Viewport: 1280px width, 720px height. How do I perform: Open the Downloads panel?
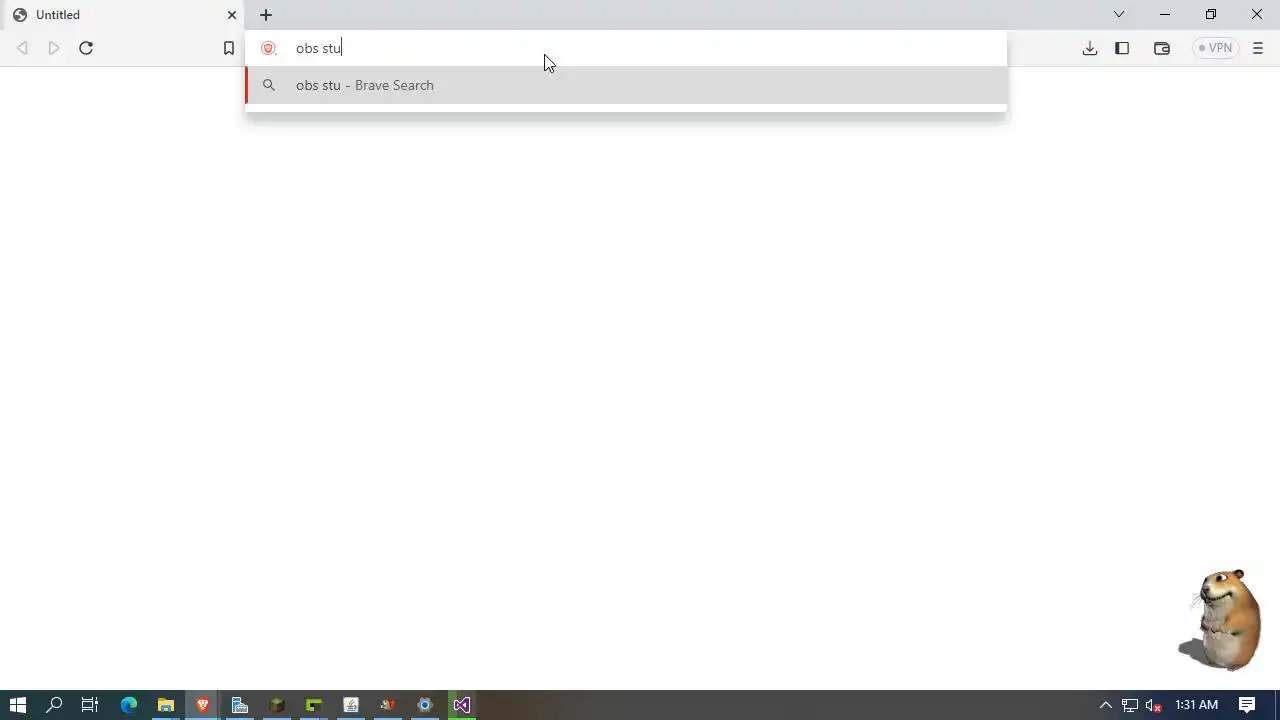1090,48
